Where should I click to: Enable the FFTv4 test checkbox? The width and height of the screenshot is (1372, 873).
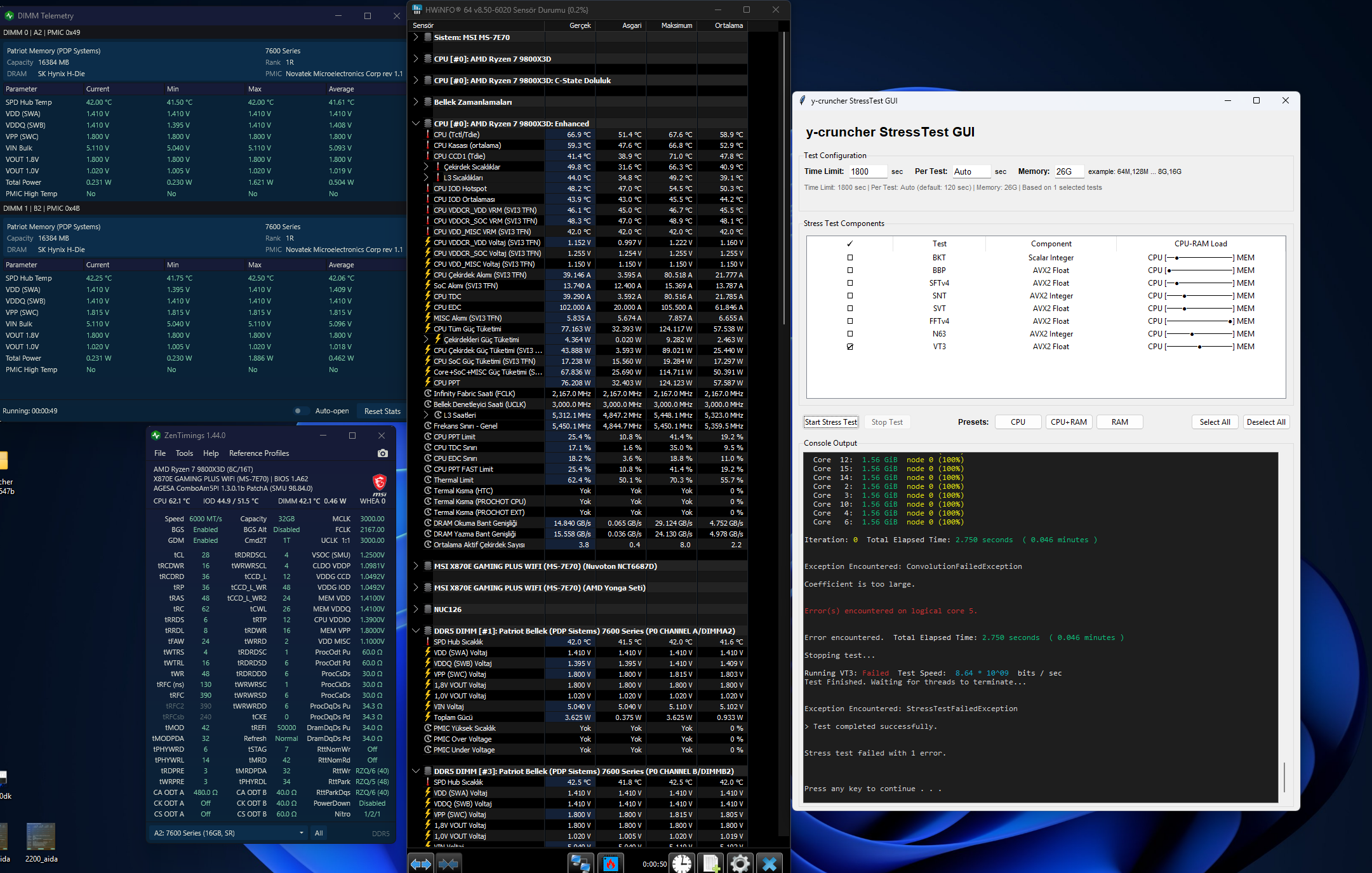pyautogui.click(x=850, y=321)
